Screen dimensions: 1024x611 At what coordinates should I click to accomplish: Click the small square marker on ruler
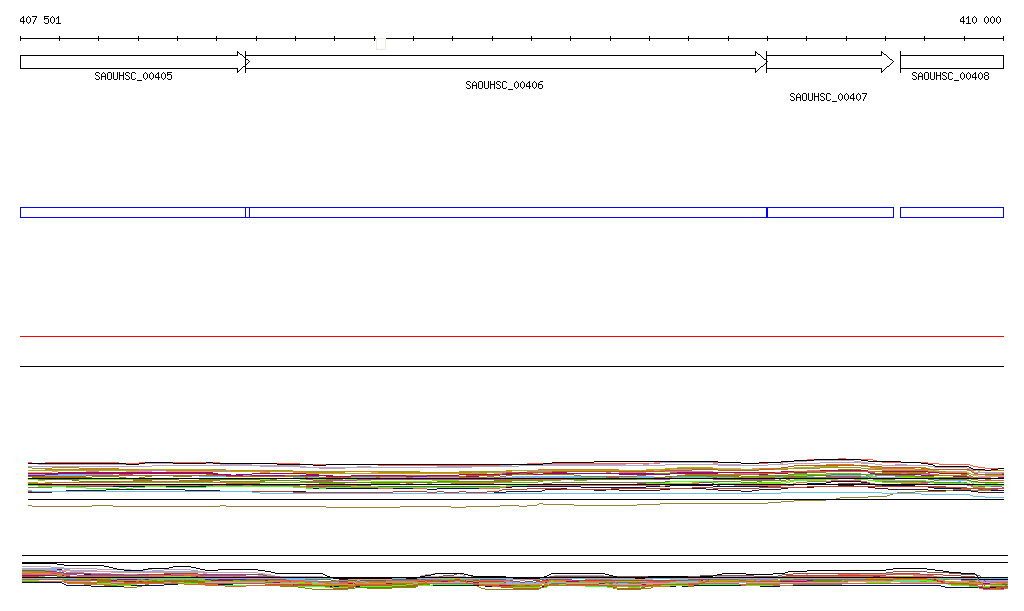pyautogui.click(x=380, y=43)
